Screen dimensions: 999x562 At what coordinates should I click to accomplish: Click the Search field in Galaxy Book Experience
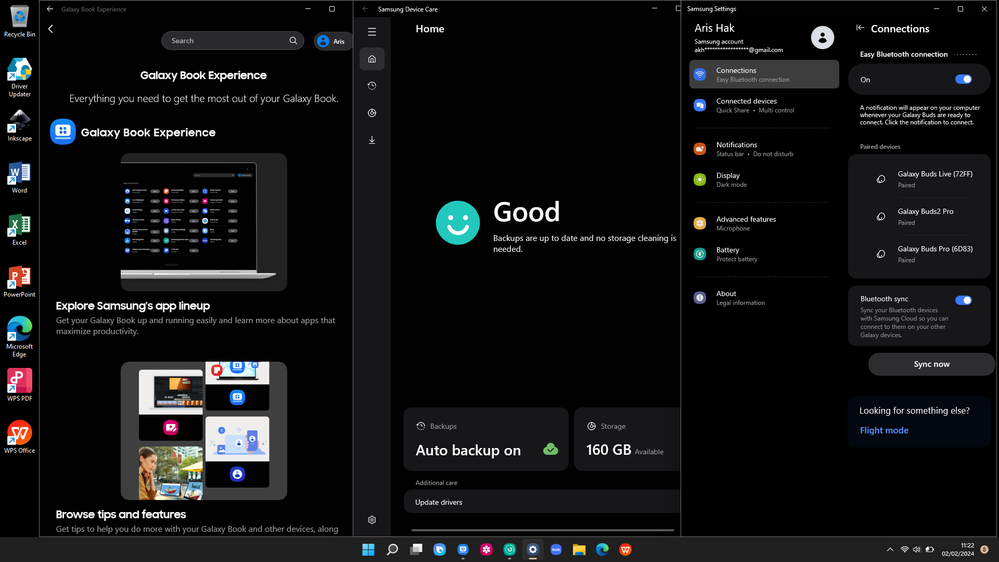(233, 40)
